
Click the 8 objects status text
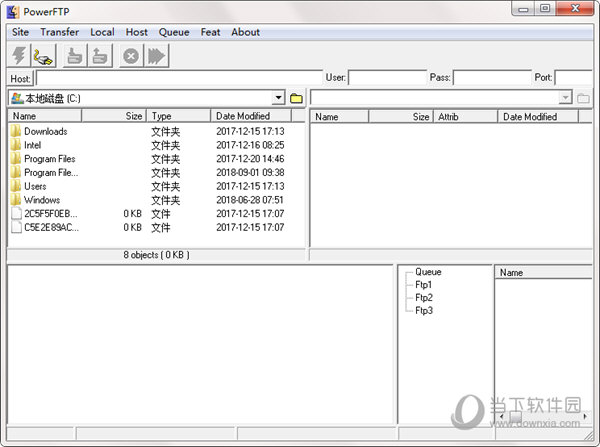(156, 255)
